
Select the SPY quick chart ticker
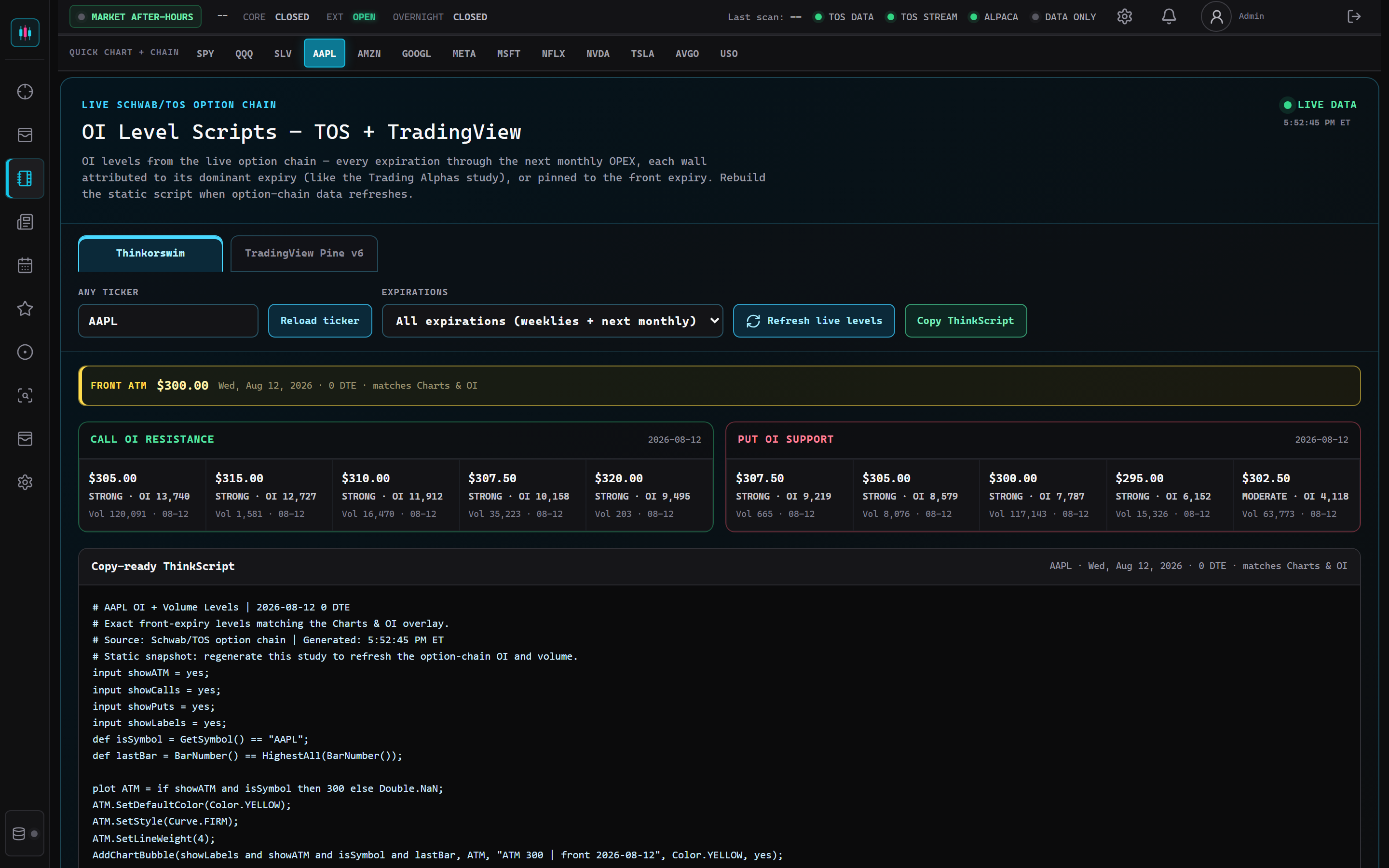205,54
